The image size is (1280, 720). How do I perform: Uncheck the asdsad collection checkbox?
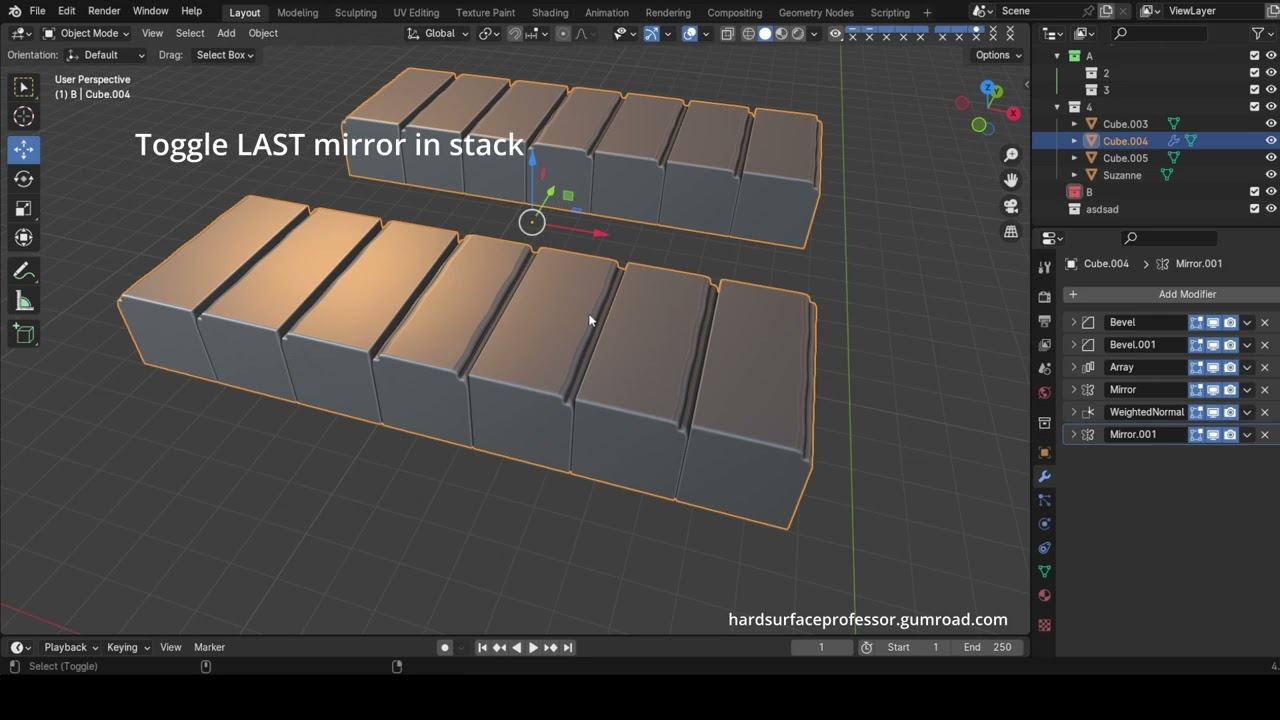coord(1254,209)
